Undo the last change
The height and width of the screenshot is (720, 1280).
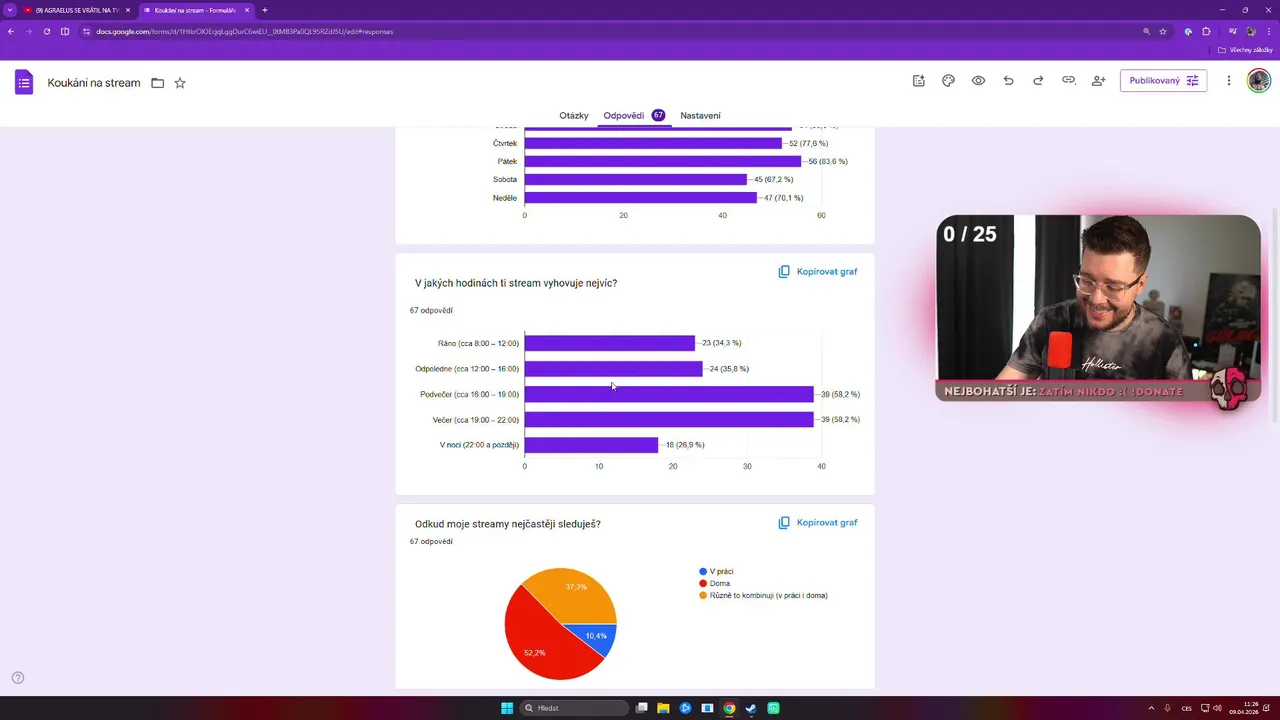1008,81
